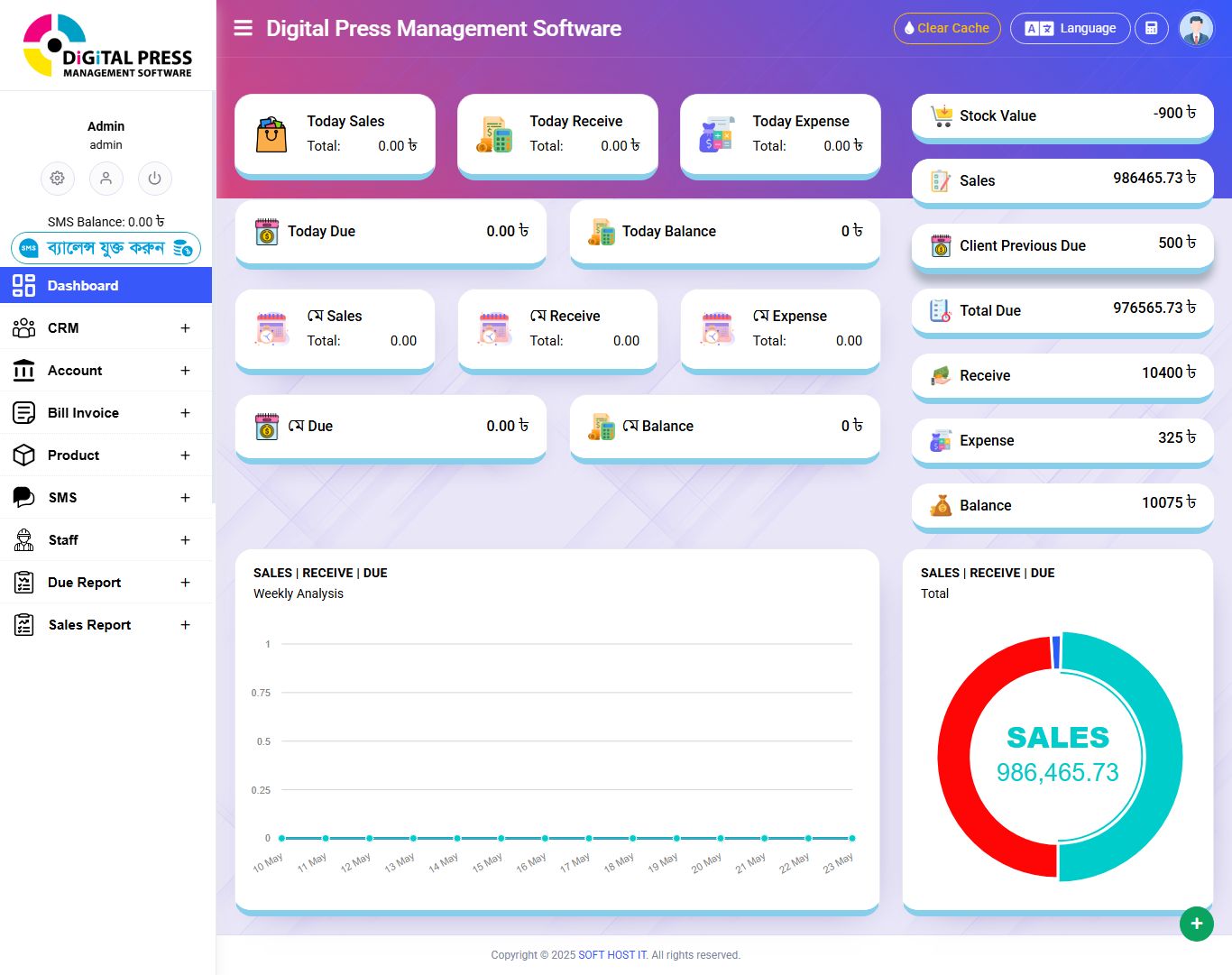Click the green plus floating action button
This screenshot has width=1232, height=975.
[x=1197, y=924]
